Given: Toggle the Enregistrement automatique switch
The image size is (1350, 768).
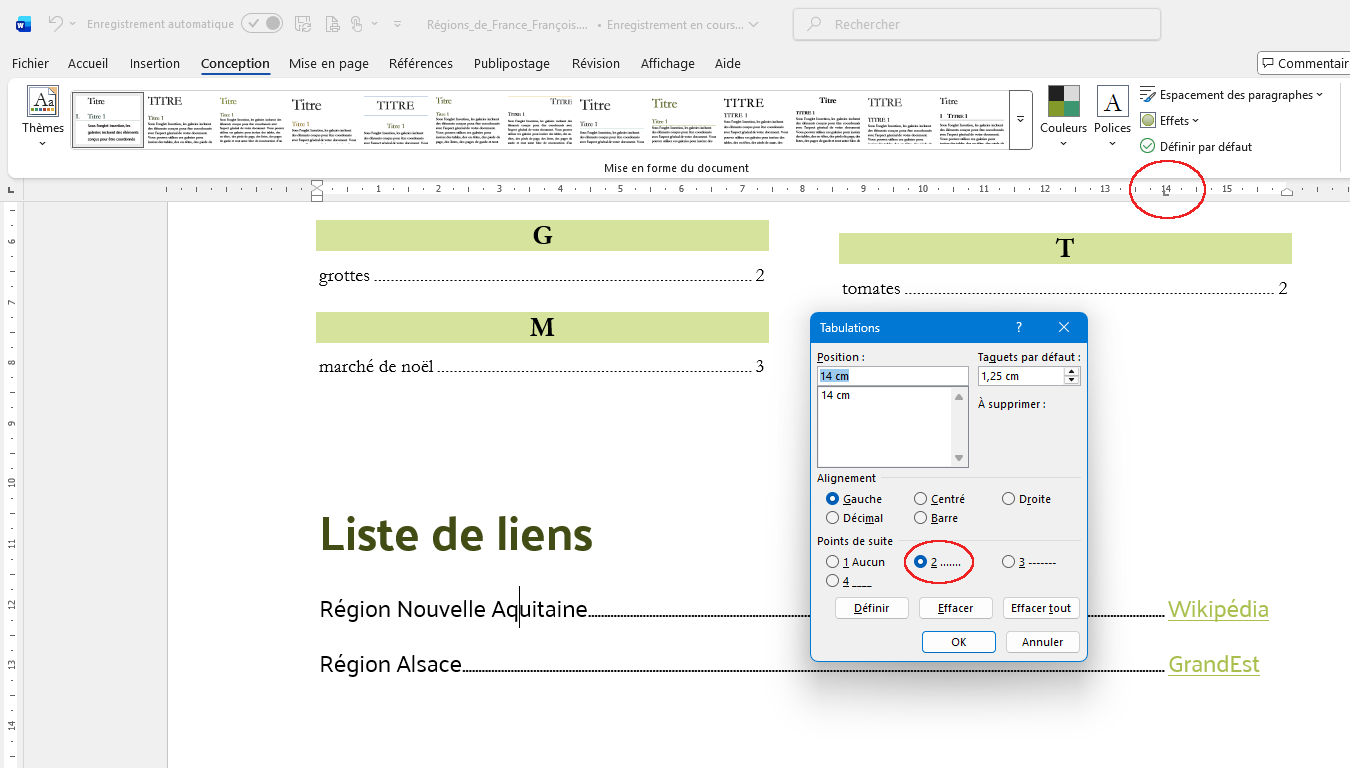Looking at the screenshot, I should coord(262,23).
